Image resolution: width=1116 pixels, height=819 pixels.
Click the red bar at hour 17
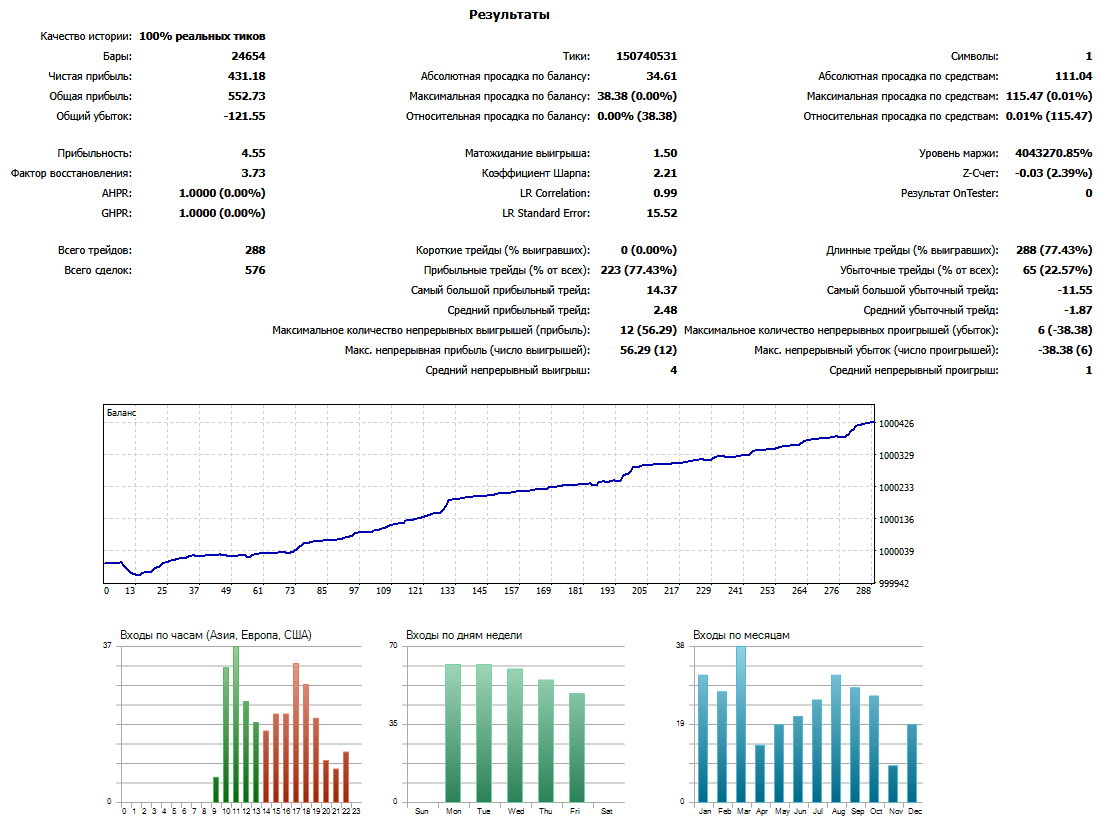click(296, 732)
